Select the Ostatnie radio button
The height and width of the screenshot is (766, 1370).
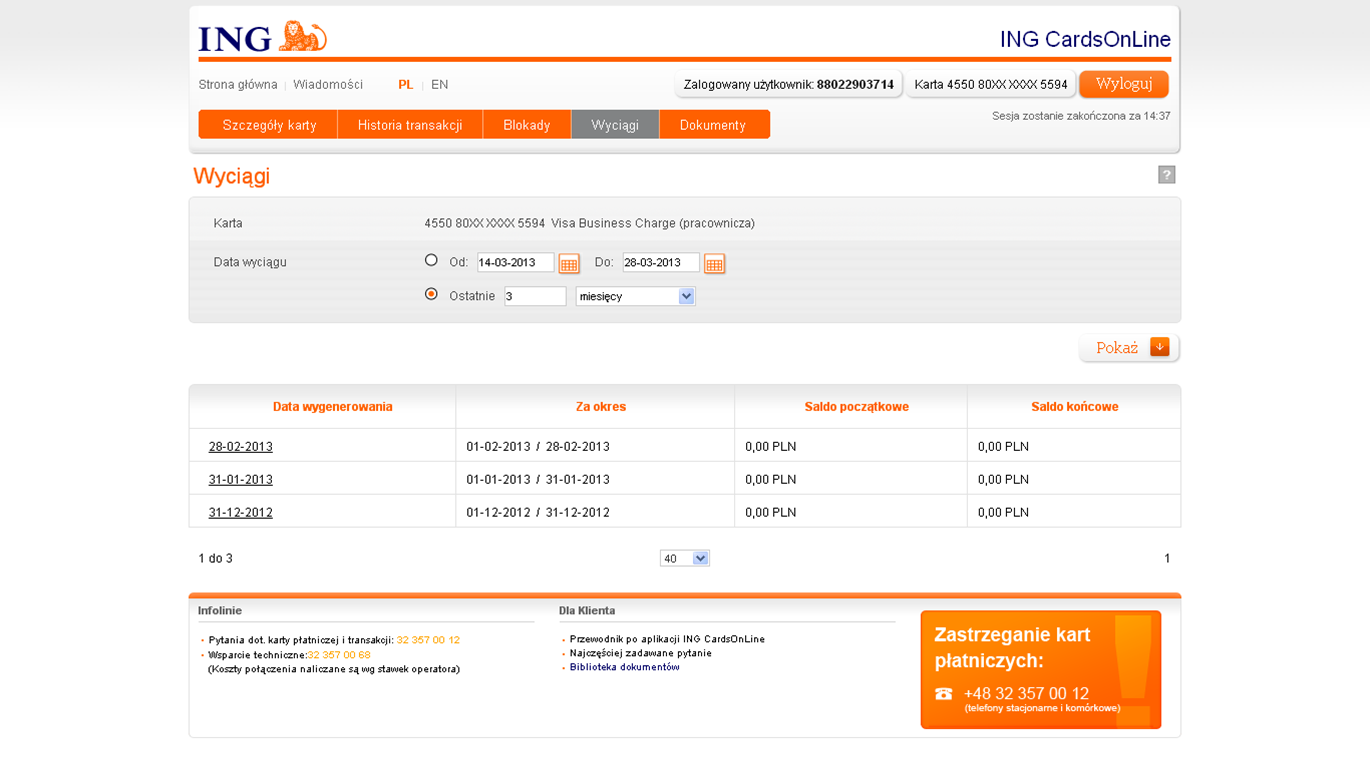click(x=431, y=294)
